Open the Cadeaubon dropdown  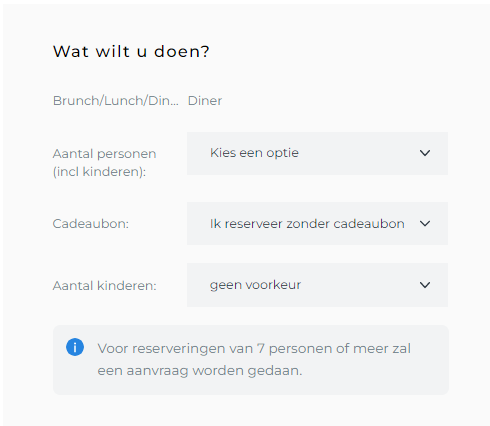coord(317,223)
